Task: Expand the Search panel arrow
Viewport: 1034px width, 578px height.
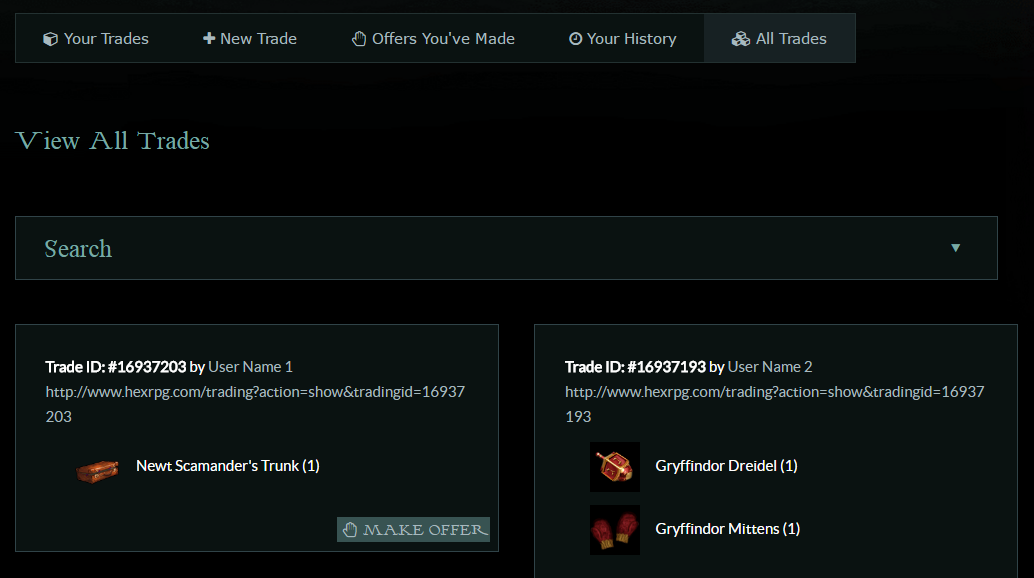Action: [x=956, y=248]
